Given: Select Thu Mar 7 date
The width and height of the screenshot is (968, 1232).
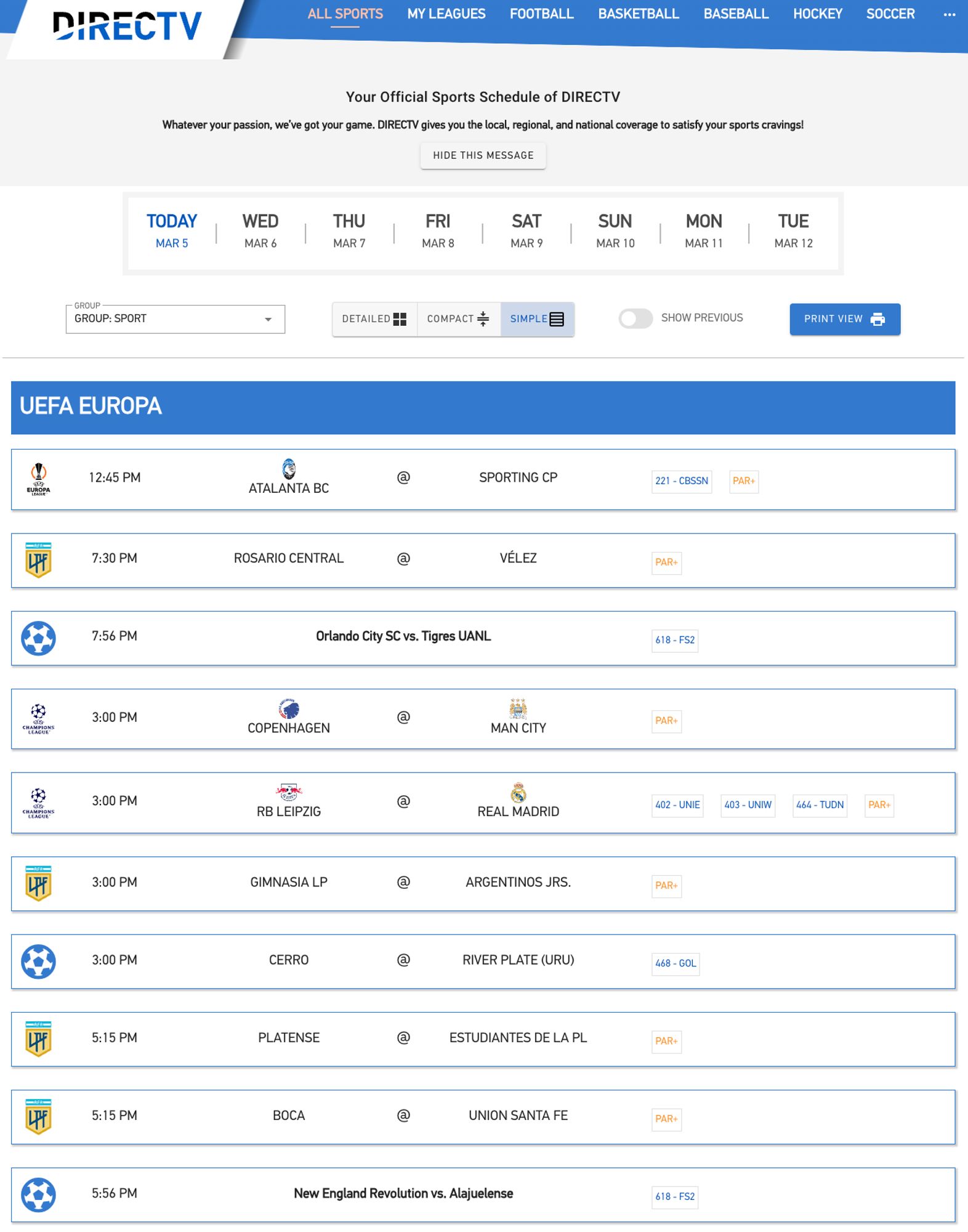Looking at the screenshot, I should [349, 231].
